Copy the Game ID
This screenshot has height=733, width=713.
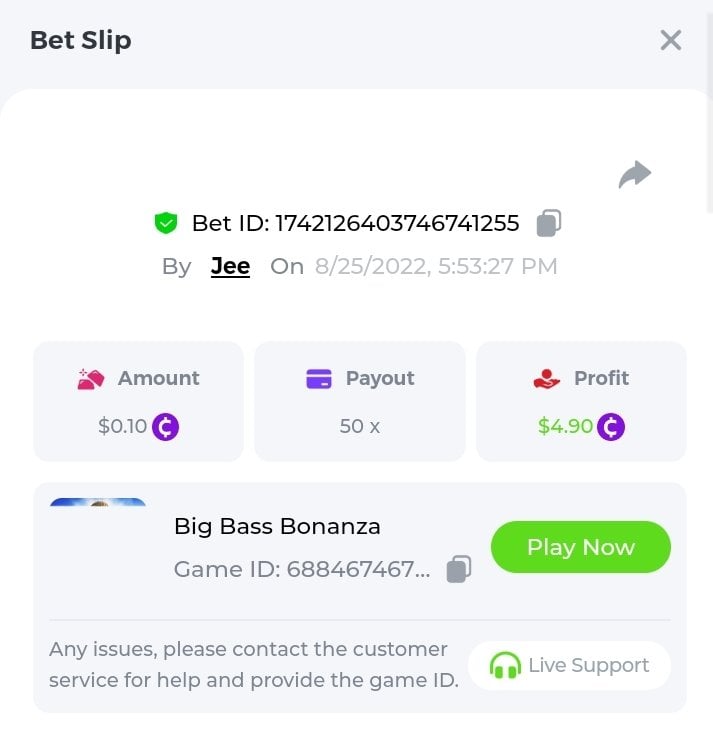tap(459, 569)
